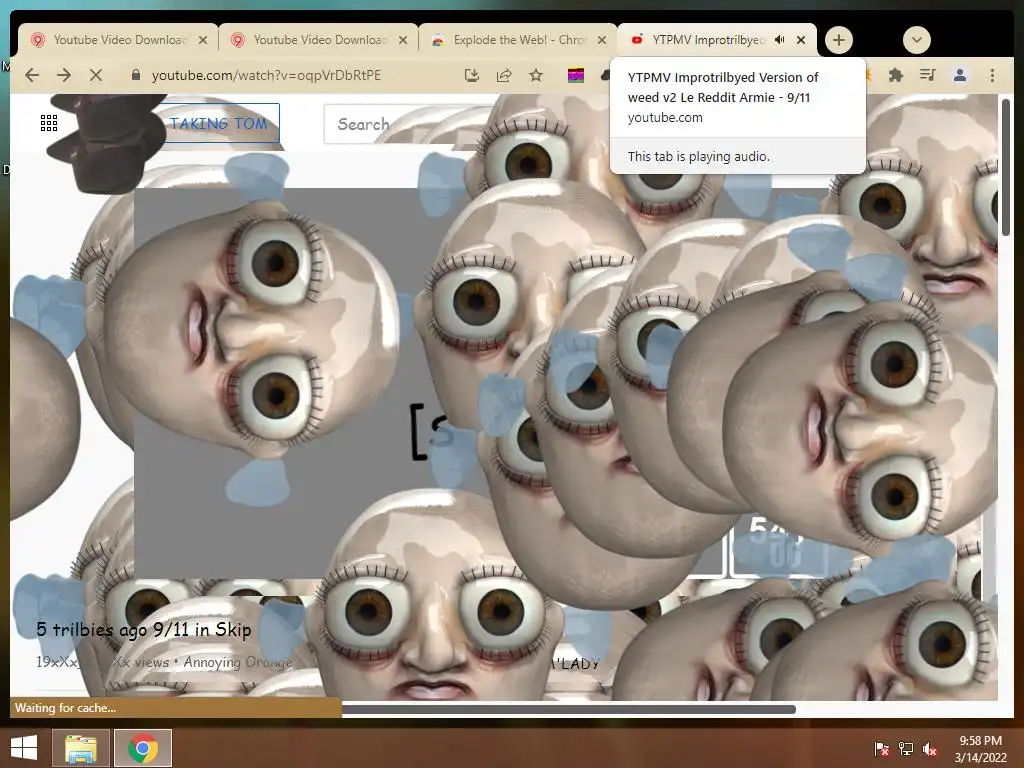Screen dimensions: 1024x768
Task: Open the Action Center flag tray icon
Action: tap(881, 749)
